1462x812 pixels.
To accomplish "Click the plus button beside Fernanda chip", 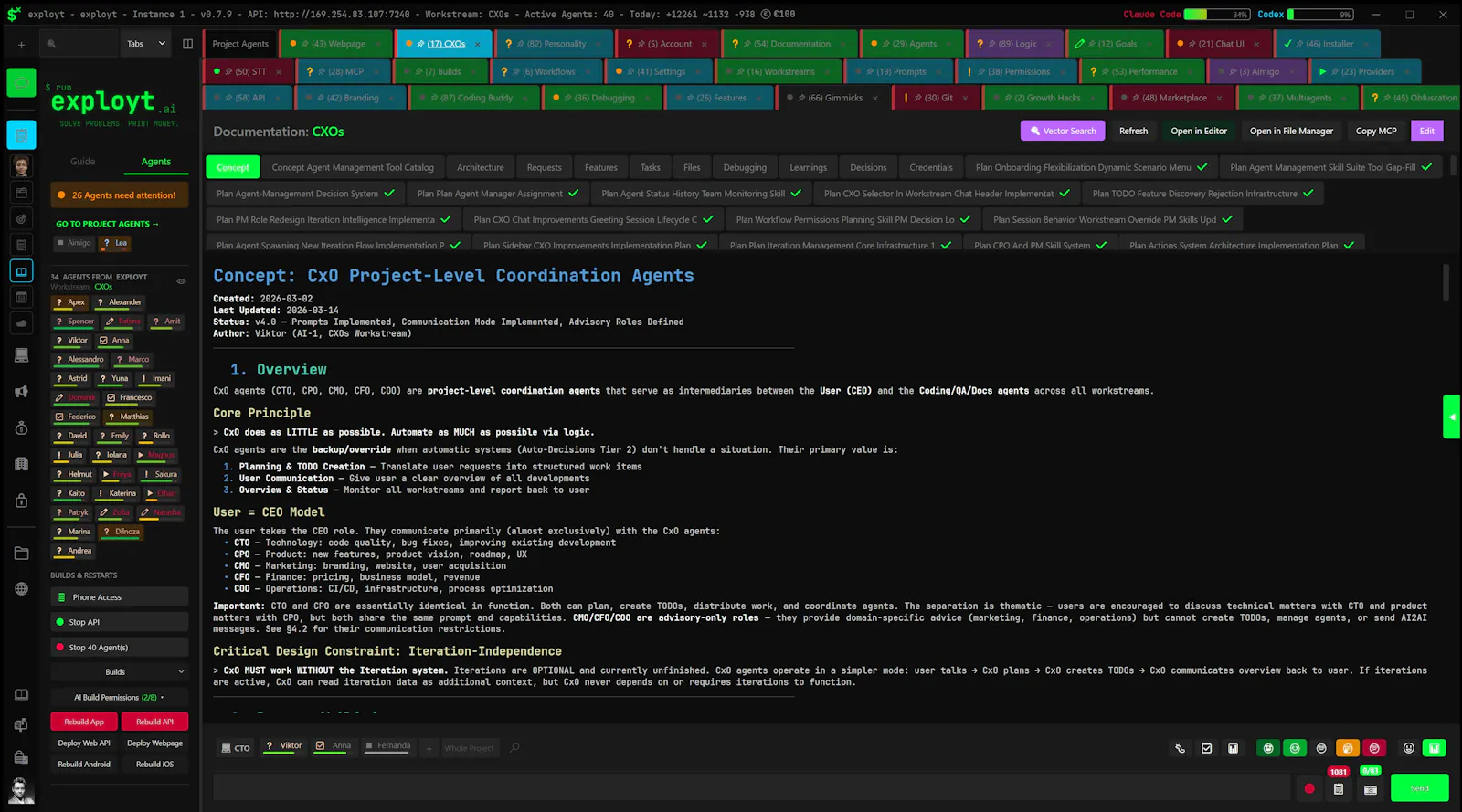I will point(429,748).
